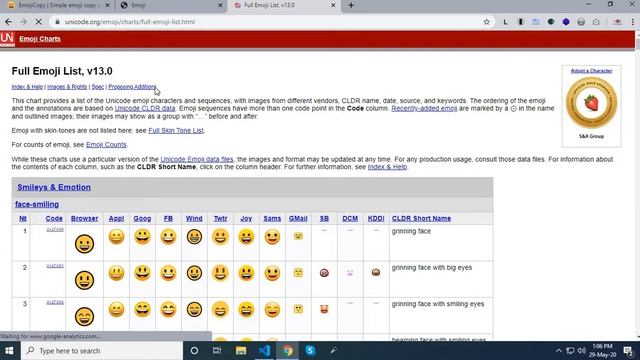Click the KDDI grinning face with big eyes image
Screen dimensions: 640x360
click(x=376, y=272)
